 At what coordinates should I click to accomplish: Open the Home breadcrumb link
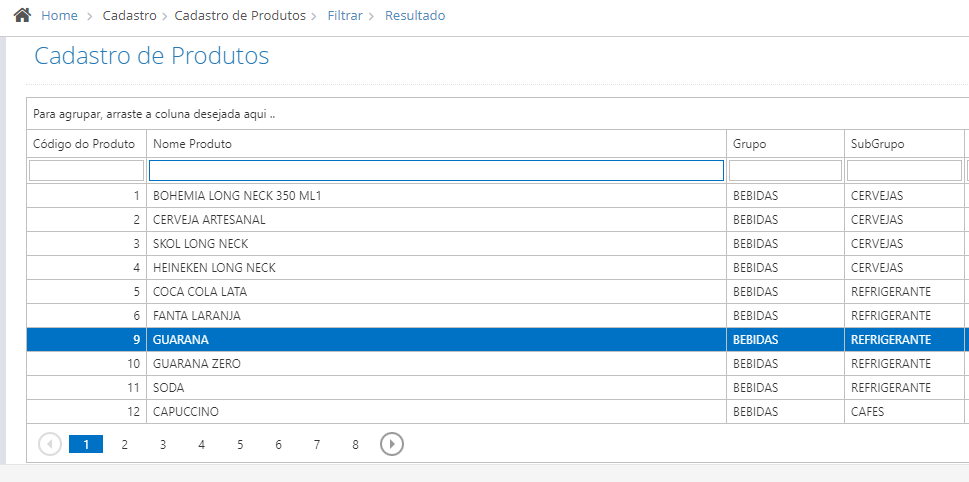pos(59,15)
